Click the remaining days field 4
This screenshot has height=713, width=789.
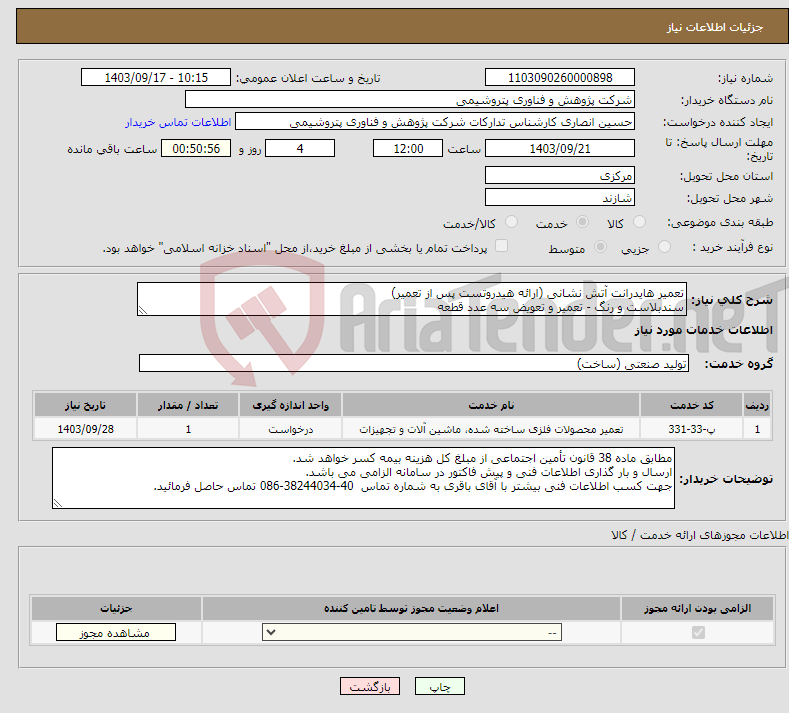click(300, 148)
